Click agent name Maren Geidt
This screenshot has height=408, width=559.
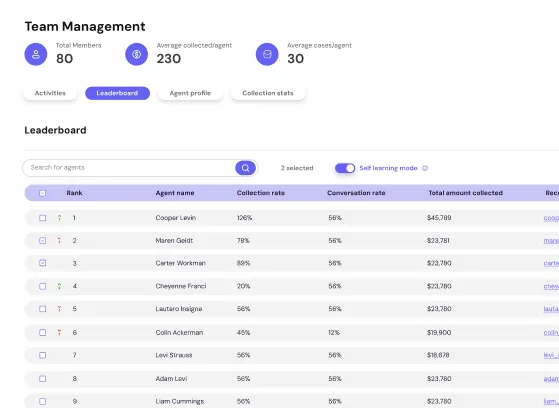(174, 240)
